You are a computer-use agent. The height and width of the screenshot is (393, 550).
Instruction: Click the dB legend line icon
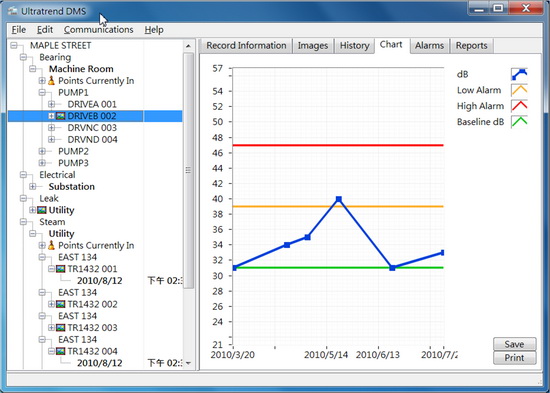click(519, 74)
